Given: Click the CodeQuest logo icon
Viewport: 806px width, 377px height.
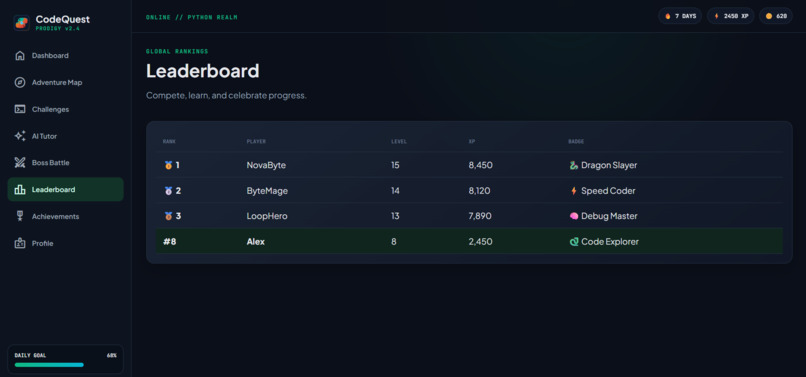Looking at the screenshot, I should coord(22,23).
